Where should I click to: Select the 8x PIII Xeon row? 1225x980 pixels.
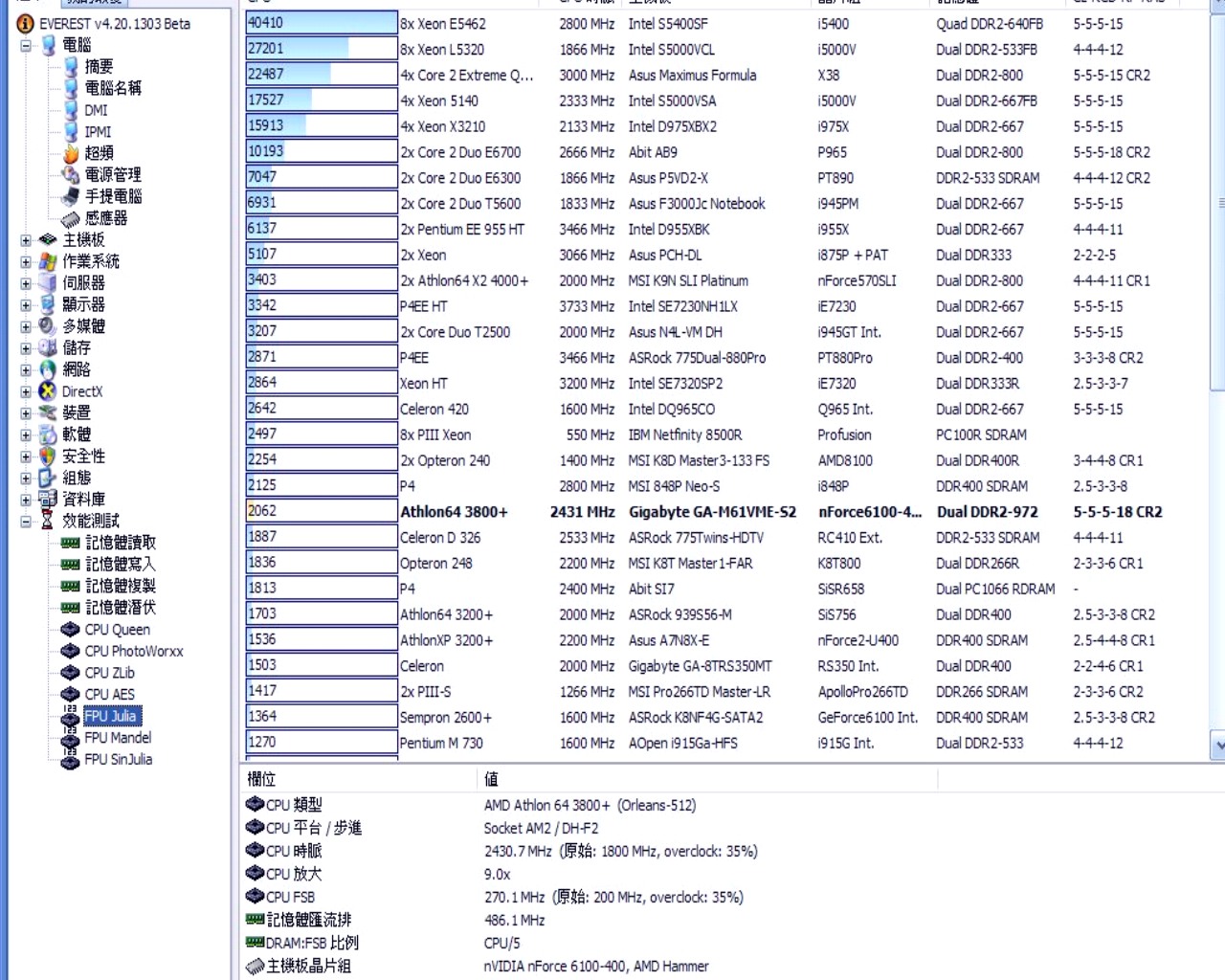click(725, 434)
